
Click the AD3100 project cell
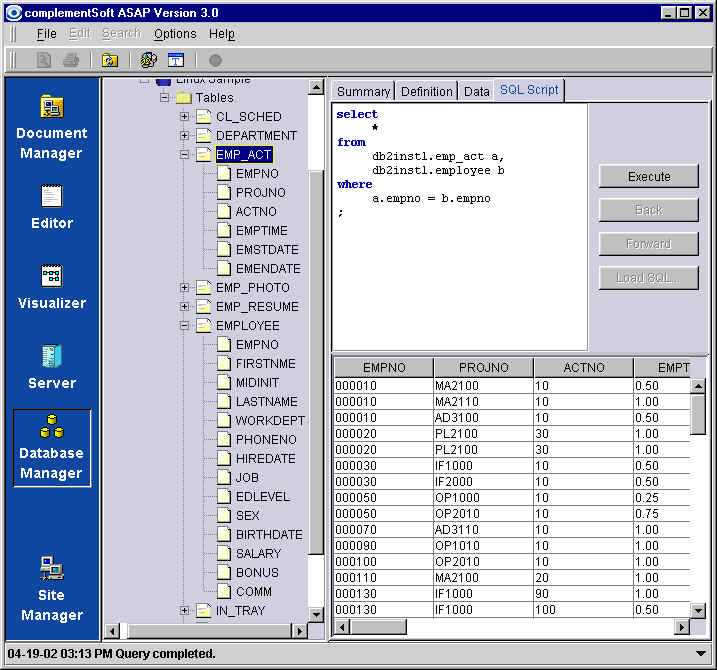coord(483,418)
